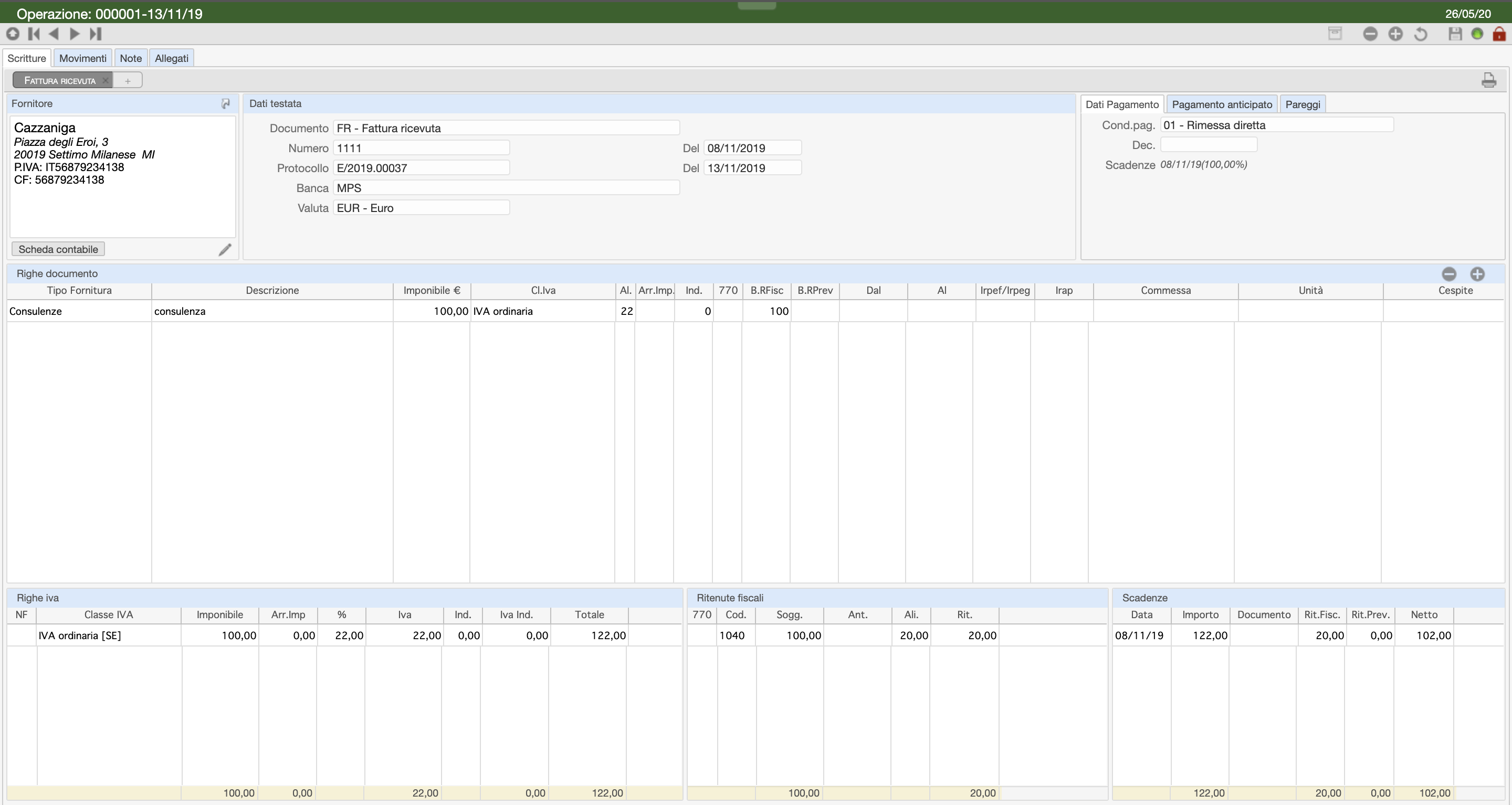The height and width of the screenshot is (805, 1512).
Task: Click the red padlock icon
Action: tap(1499, 34)
